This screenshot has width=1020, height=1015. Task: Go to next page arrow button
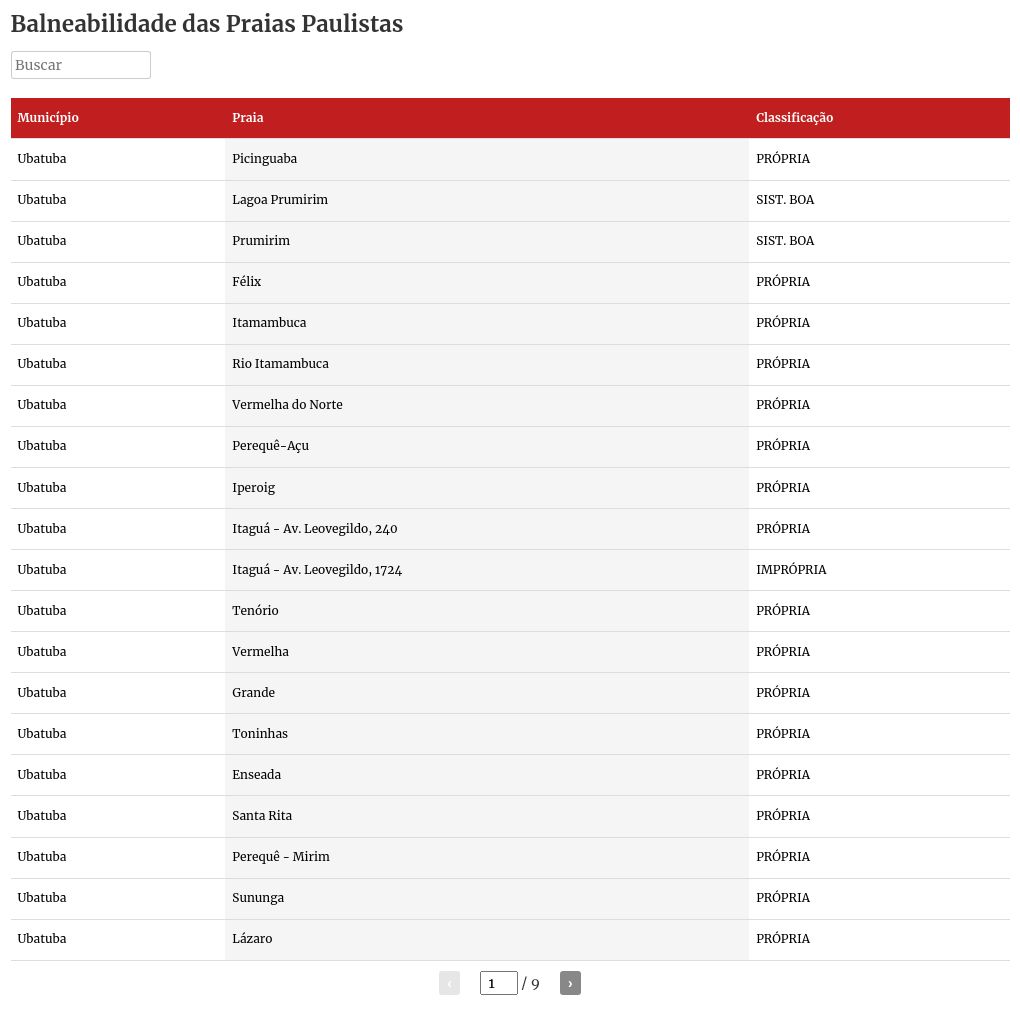coord(570,983)
